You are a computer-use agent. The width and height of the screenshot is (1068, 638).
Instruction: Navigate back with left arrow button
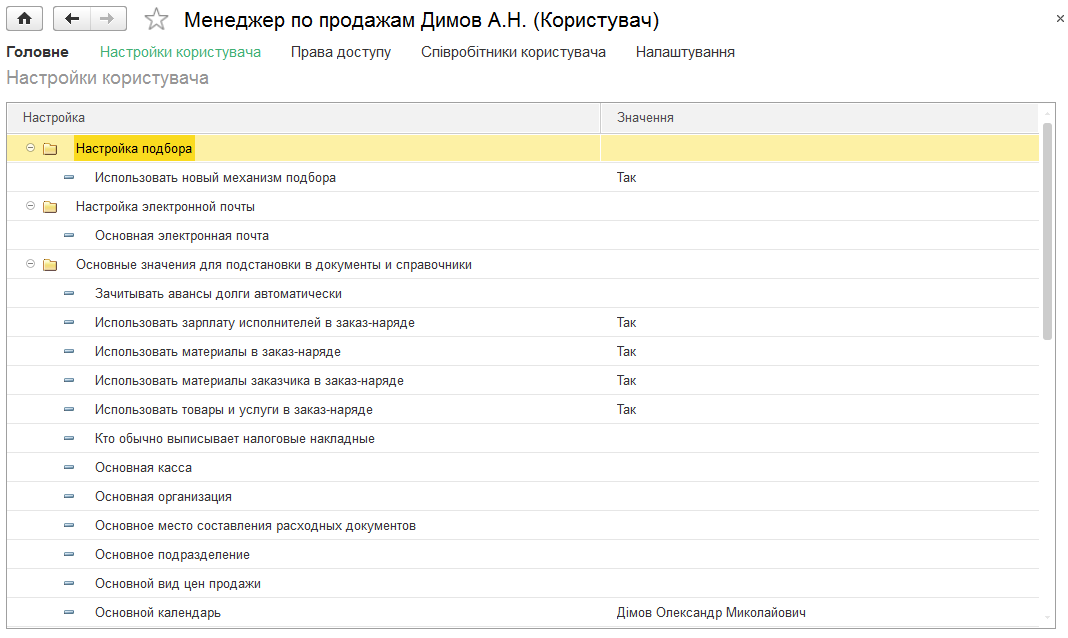coord(72,18)
